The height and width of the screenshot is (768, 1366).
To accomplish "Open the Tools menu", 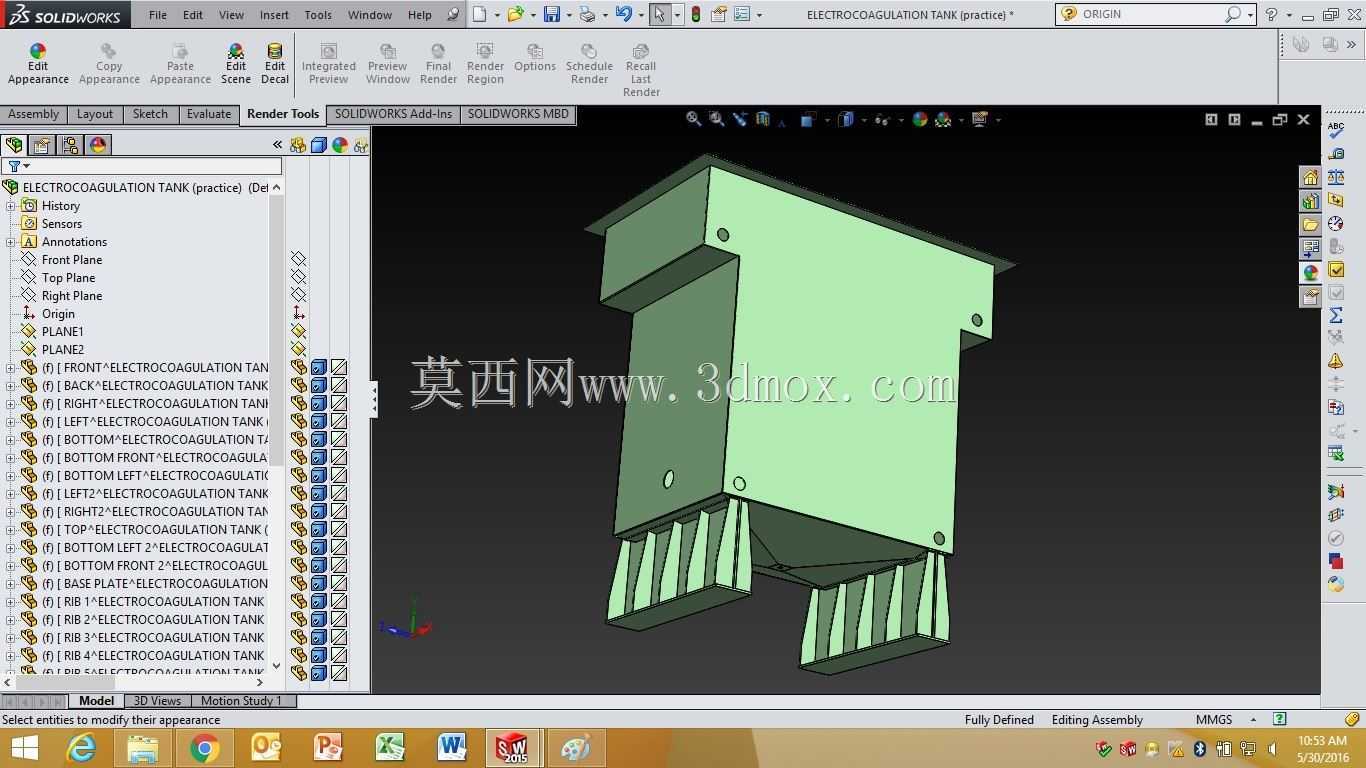I will [318, 15].
